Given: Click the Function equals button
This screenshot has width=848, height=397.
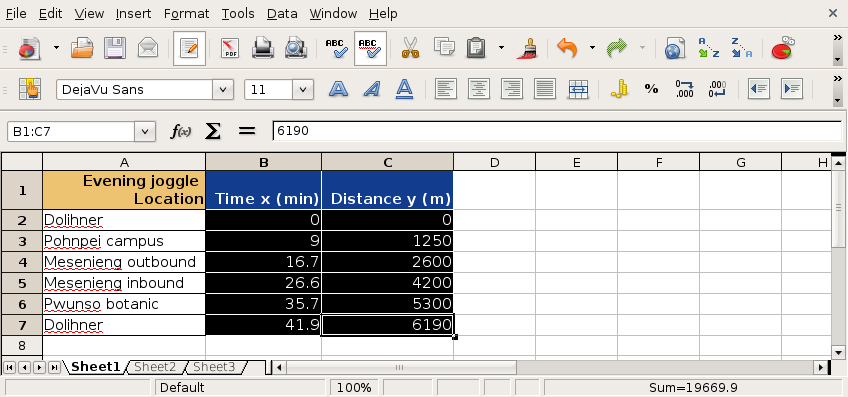Looking at the screenshot, I should 247,131.
